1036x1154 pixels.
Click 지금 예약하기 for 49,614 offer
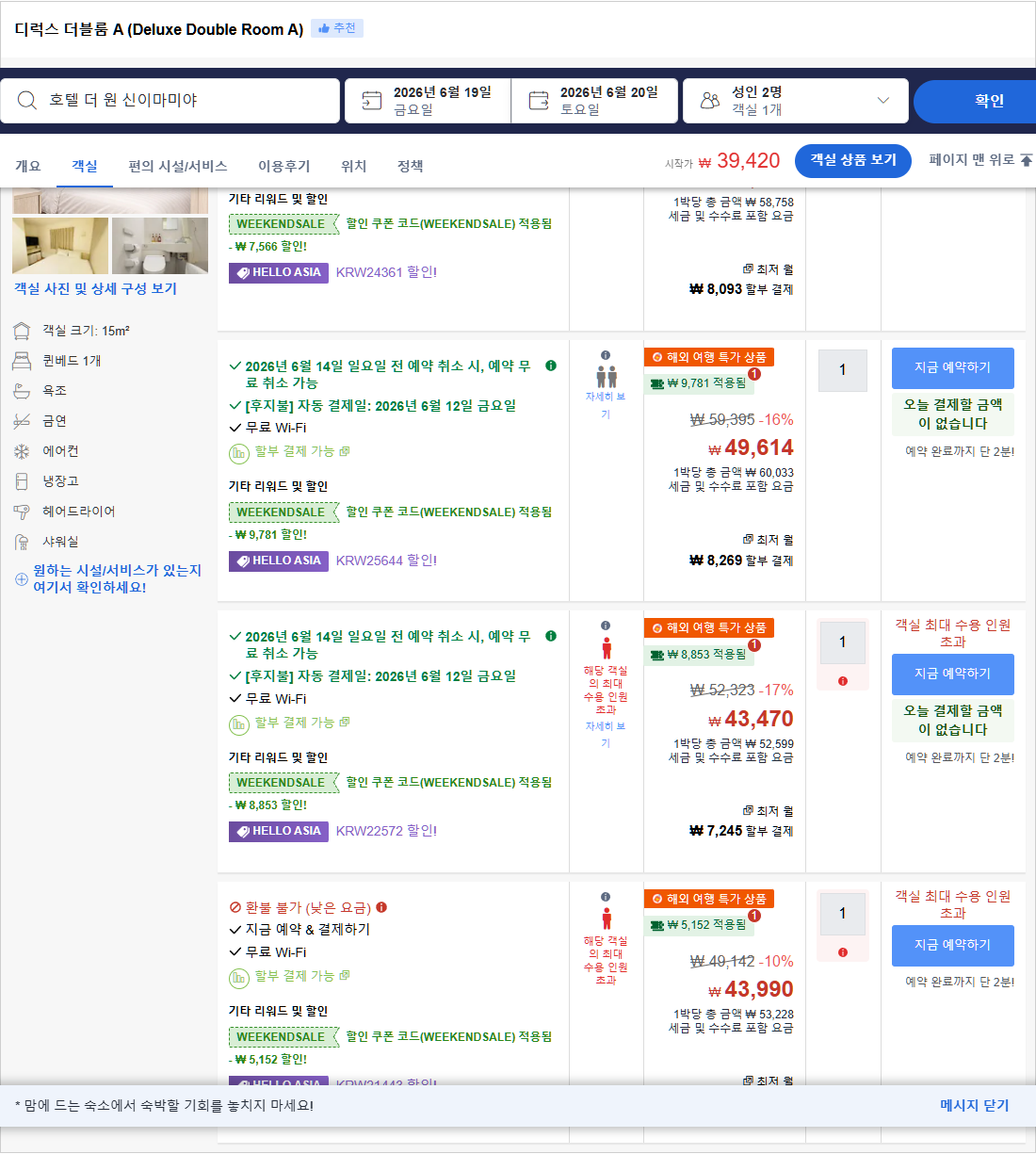(953, 367)
